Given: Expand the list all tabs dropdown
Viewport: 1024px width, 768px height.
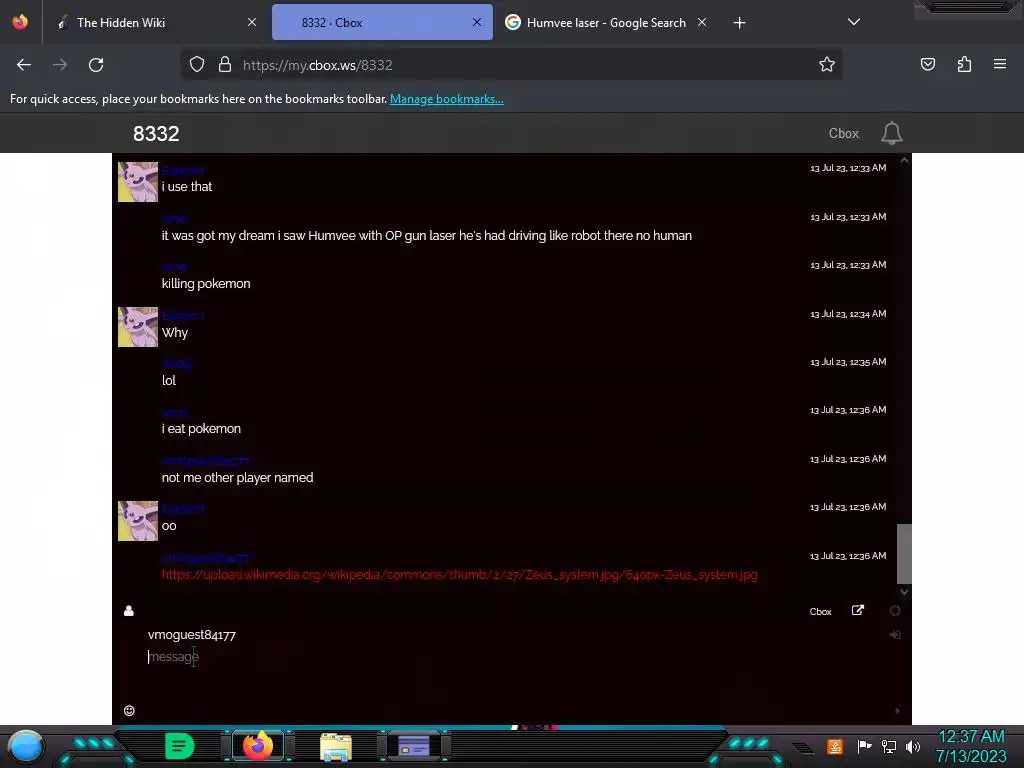Looking at the screenshot, I should pyautogui.click(x=854, y=22).
